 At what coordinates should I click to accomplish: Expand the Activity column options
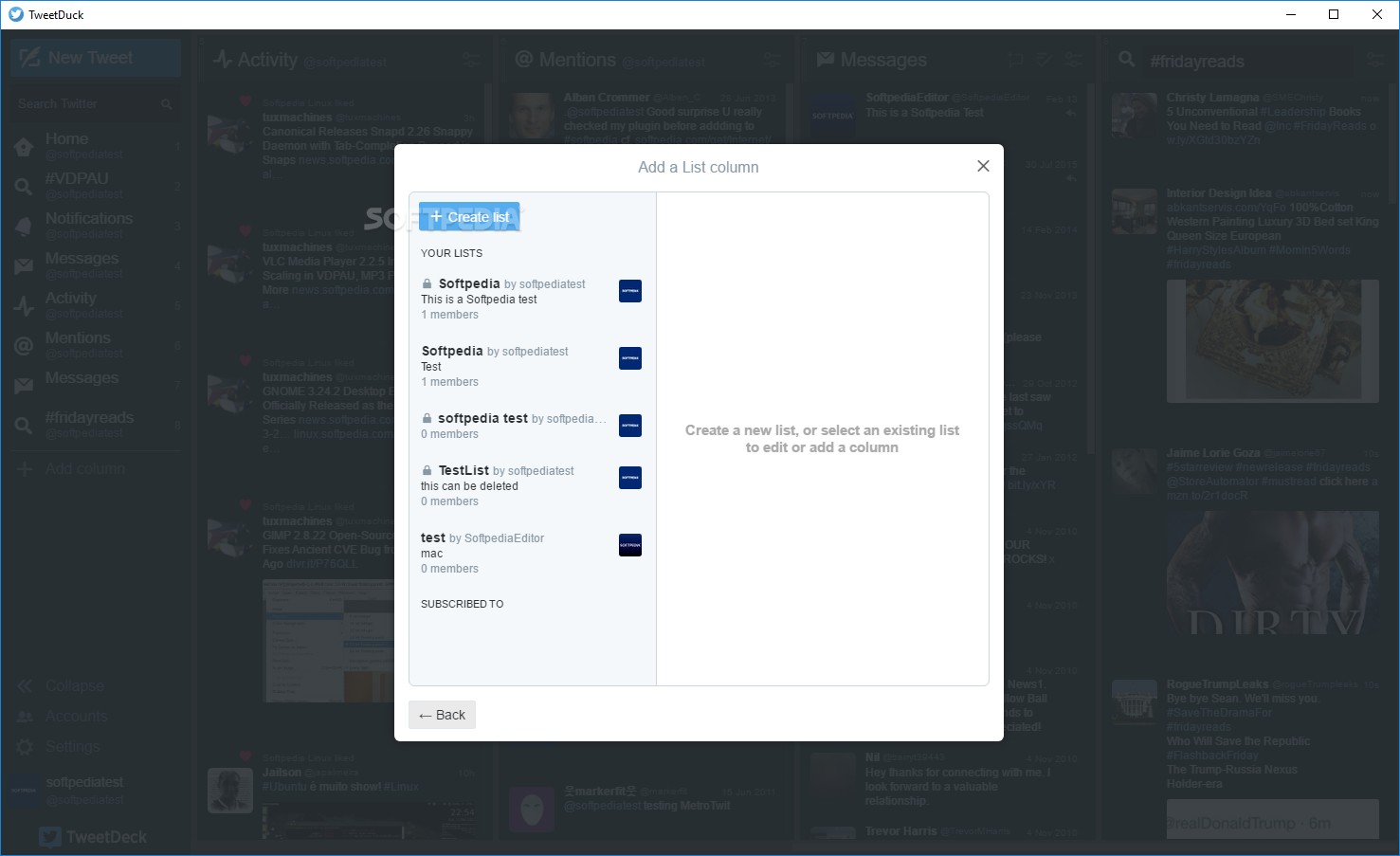click(x=470, y=60)
